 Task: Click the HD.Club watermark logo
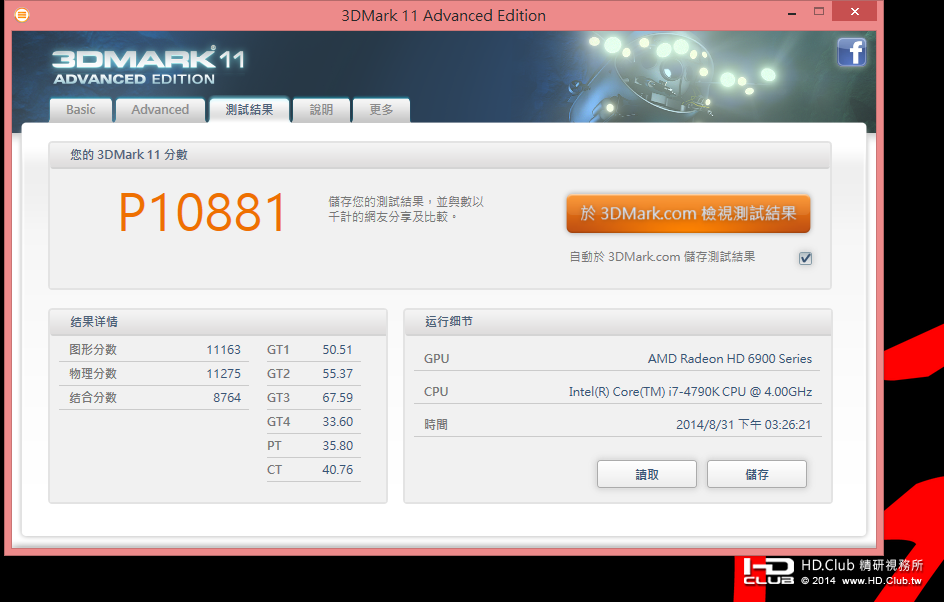click(x=833, y=572)
